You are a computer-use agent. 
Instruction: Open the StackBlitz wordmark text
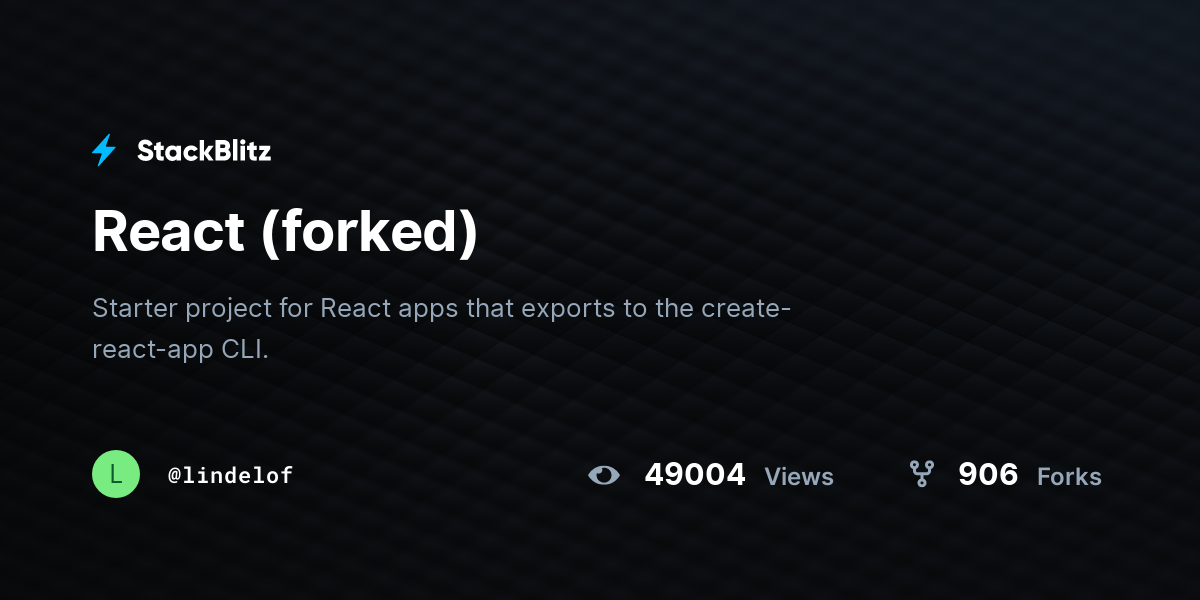(x=204, y=151)
